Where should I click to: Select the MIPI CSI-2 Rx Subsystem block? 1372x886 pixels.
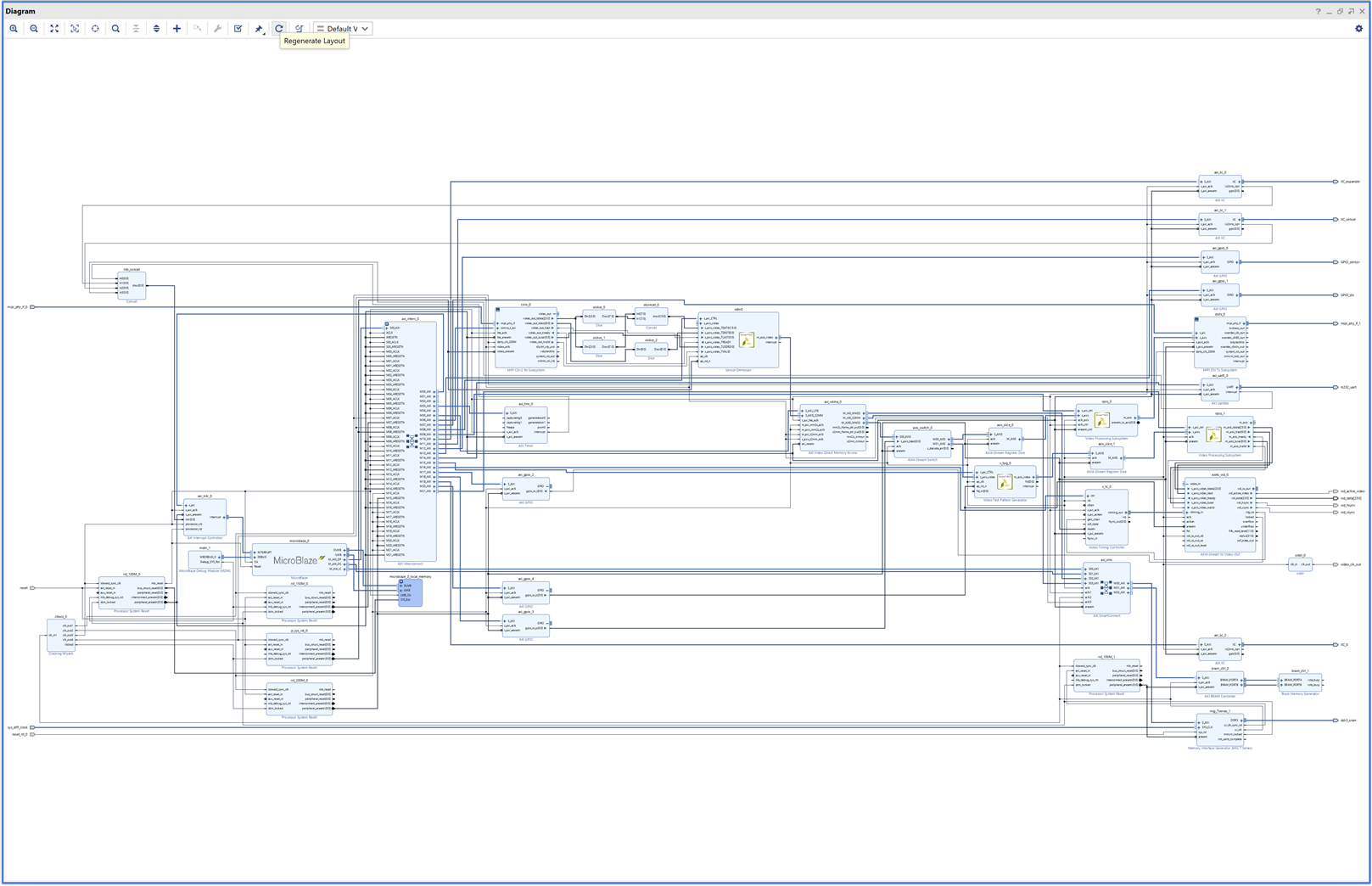coord(525,337)
